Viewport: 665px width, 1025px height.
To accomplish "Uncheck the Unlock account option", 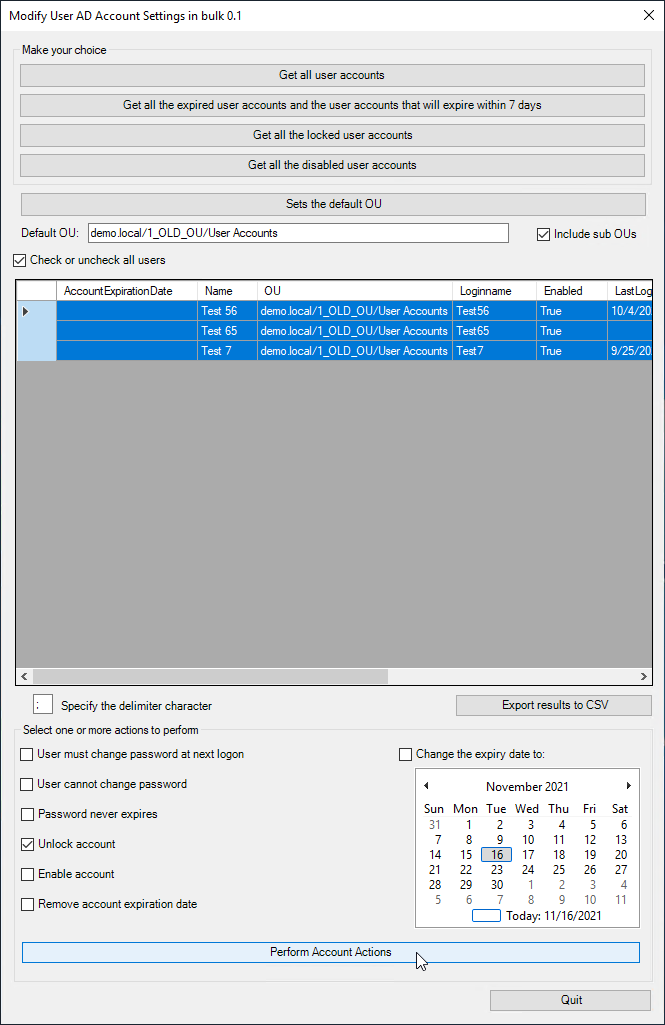I will [x=27, y=844].
